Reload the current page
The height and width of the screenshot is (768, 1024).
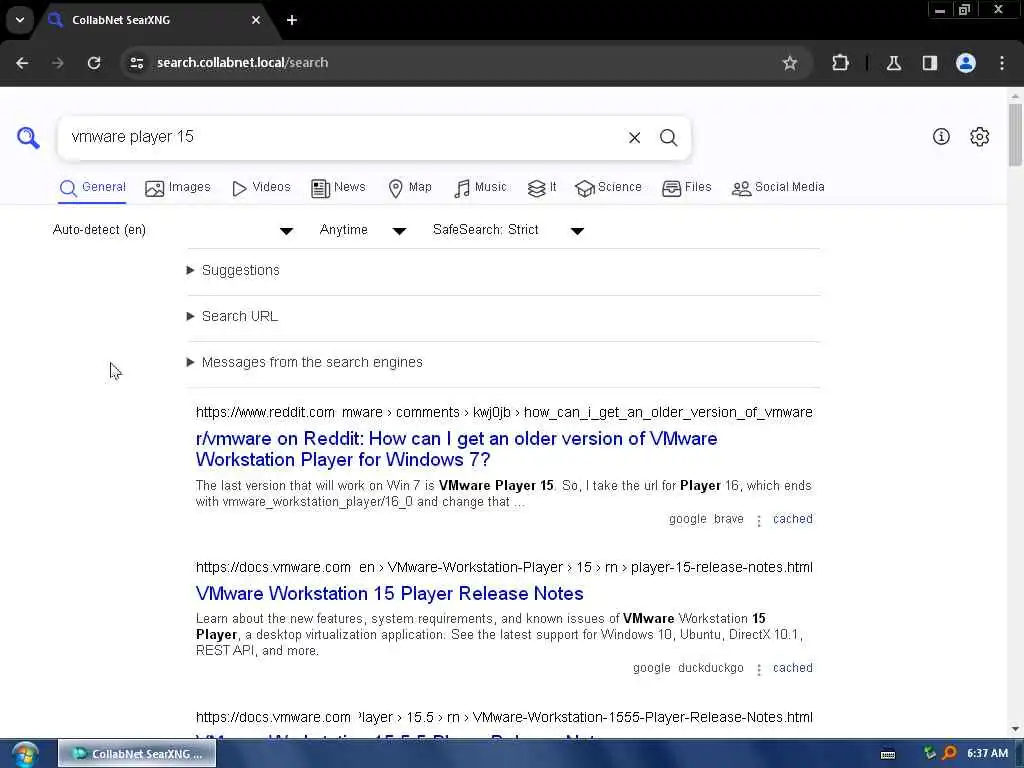[94, 63]
